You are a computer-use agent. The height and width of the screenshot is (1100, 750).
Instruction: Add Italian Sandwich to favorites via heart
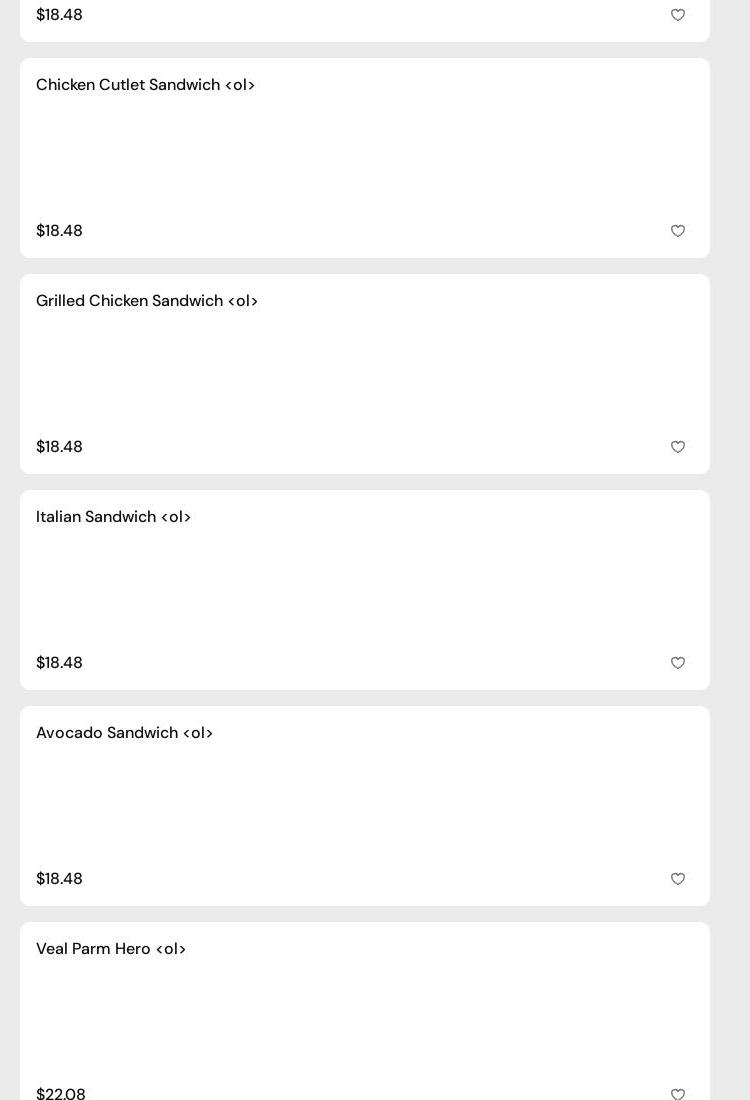pyautogui.click(x=678, y=663)
